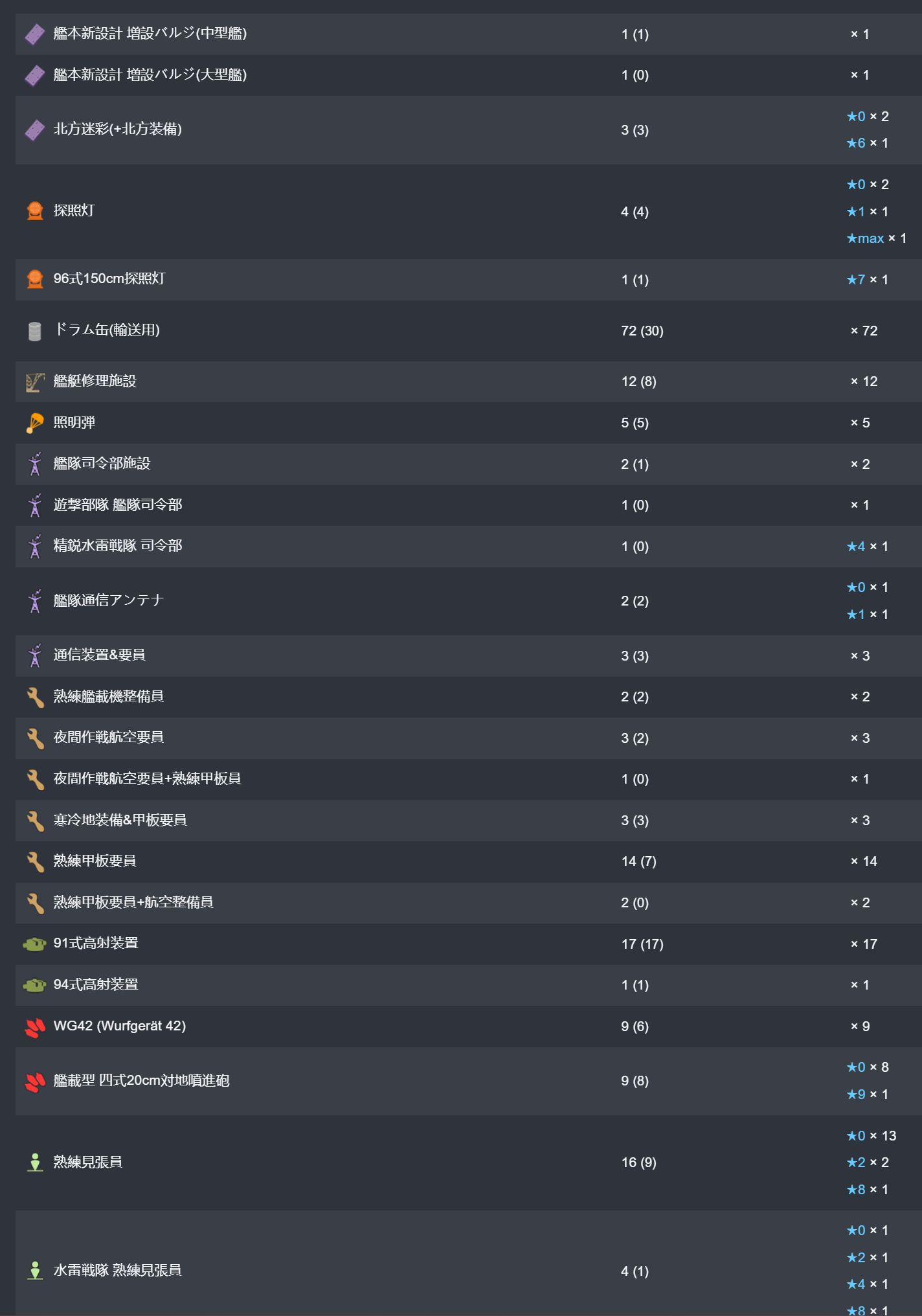Click the red rocket icon for WG42

35,1027
